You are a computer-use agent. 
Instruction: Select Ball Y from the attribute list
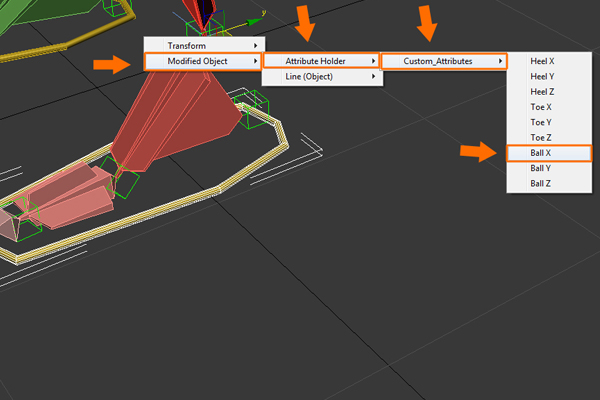click(x=549, y=168)
